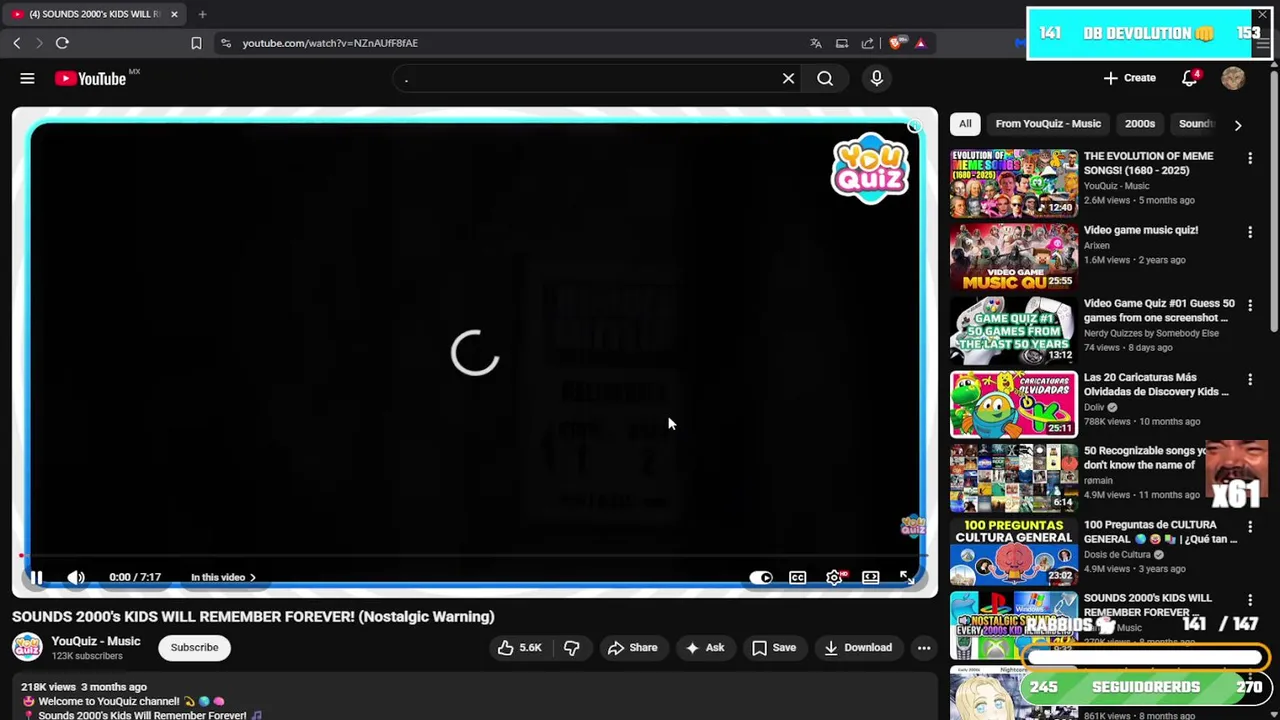
Task: Click the magnifier search button
Action: 825,78
